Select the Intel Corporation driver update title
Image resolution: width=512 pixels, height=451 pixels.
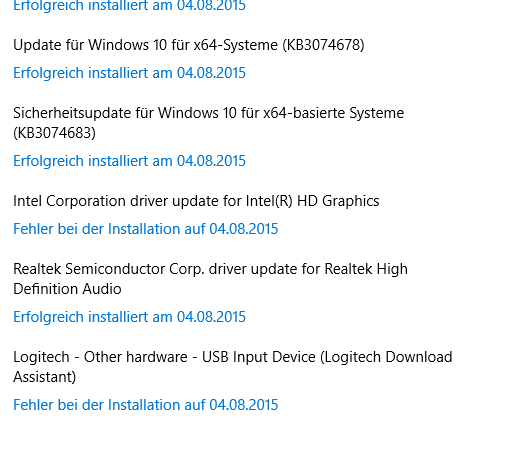[x=196, y=201]
